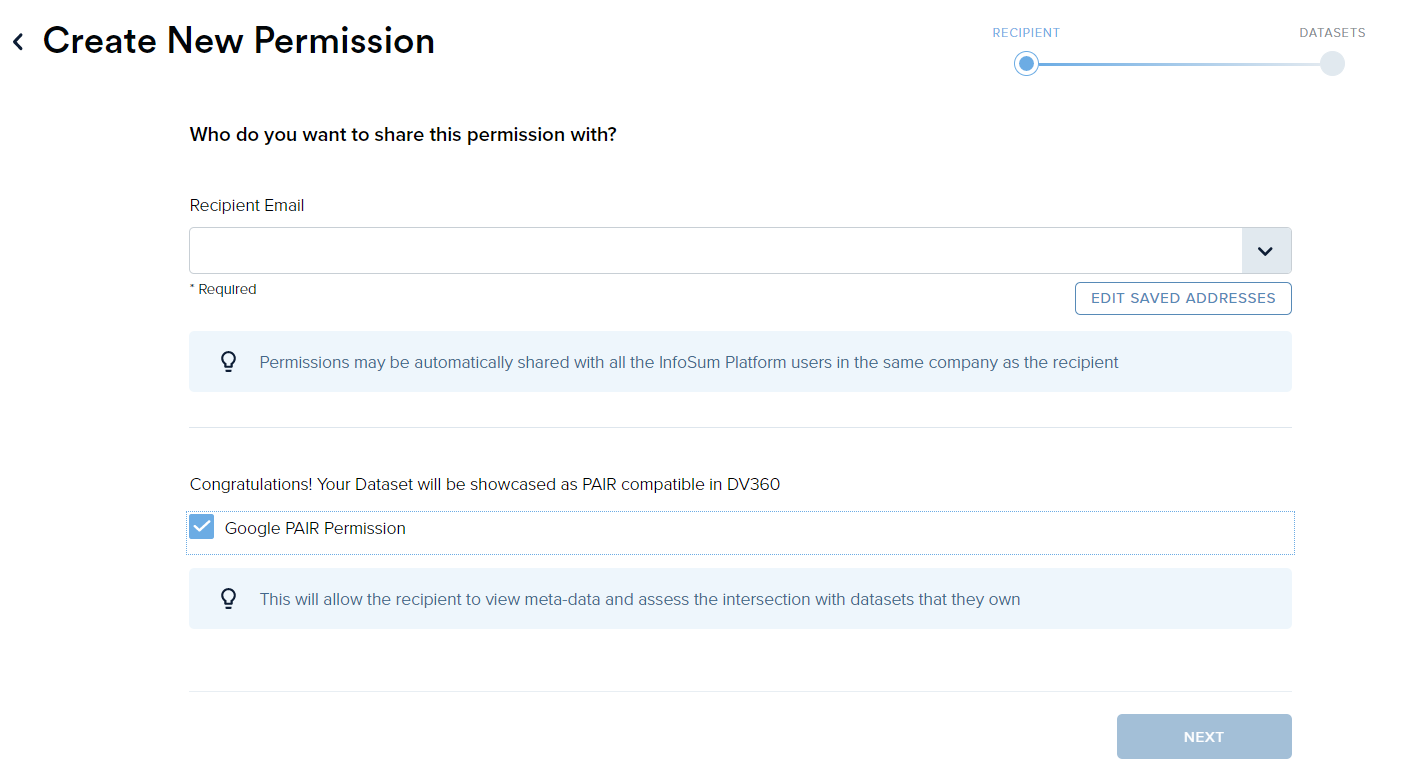Expand the Recipient Email dropdown arrow

[x=1266, y=251]
